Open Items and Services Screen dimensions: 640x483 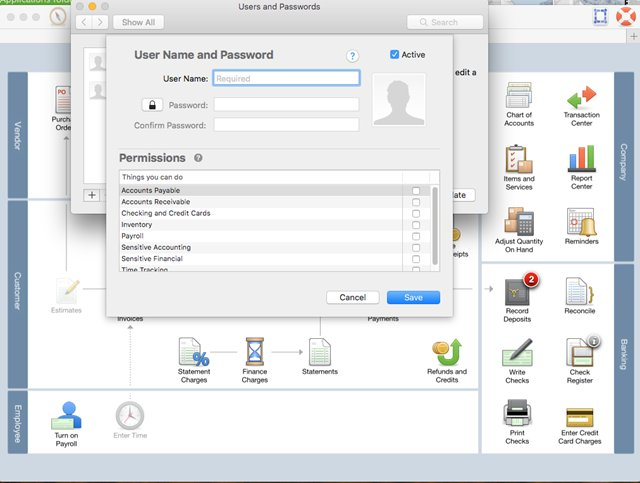point(519,167)
